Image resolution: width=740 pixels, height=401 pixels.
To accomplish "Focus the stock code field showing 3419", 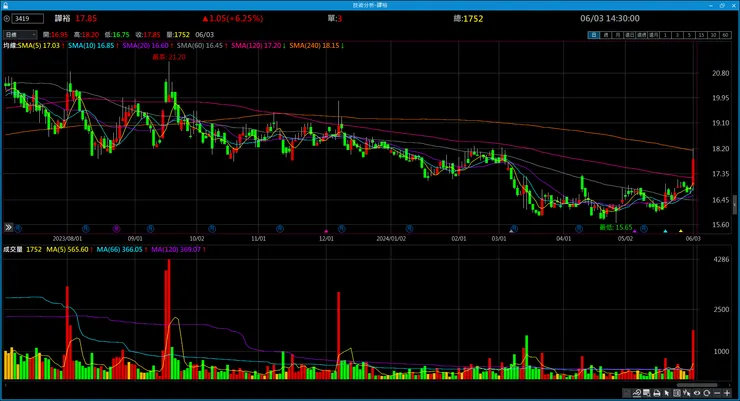I will point(27,18).
